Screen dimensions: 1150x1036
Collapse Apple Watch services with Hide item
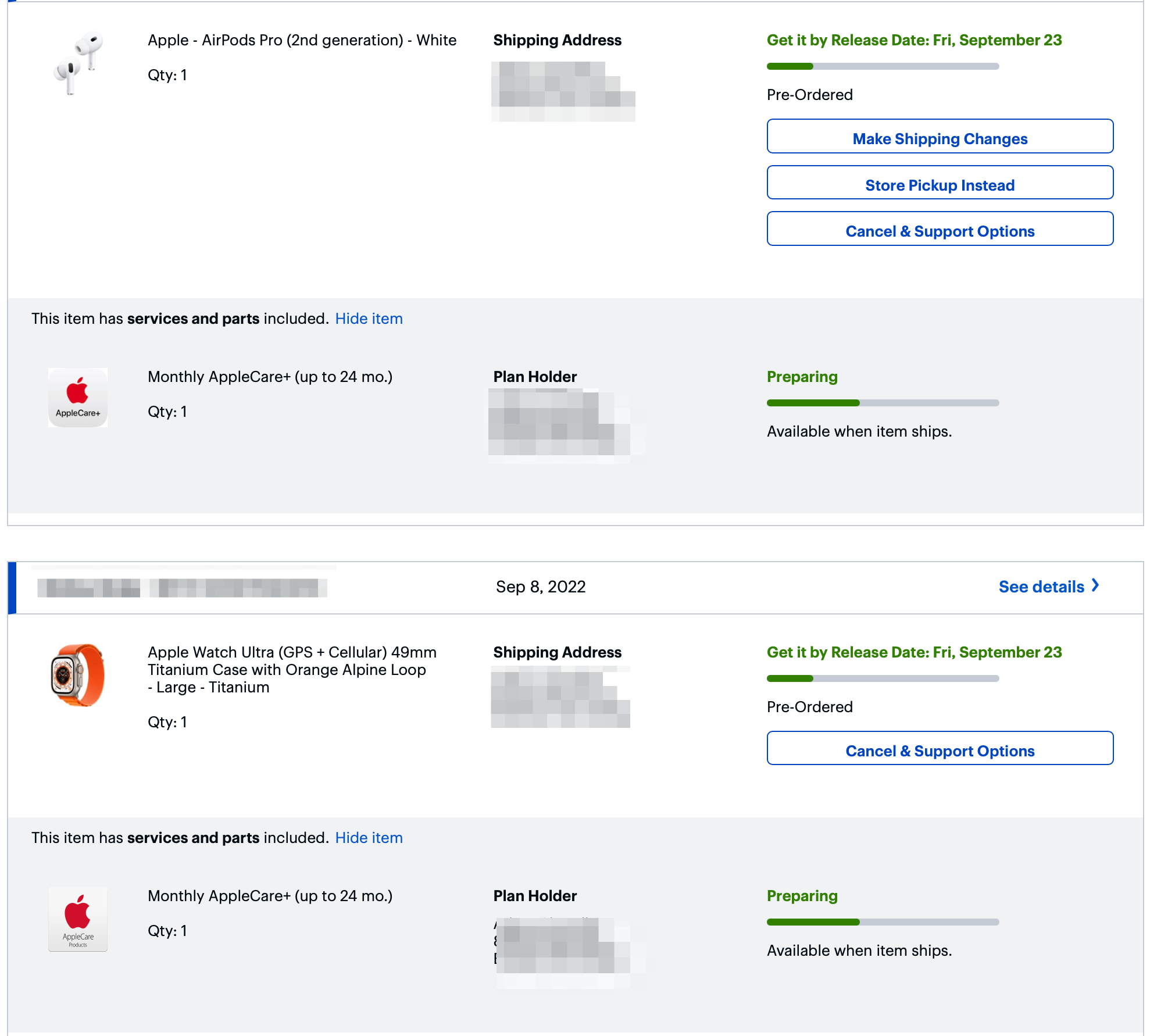369,838
